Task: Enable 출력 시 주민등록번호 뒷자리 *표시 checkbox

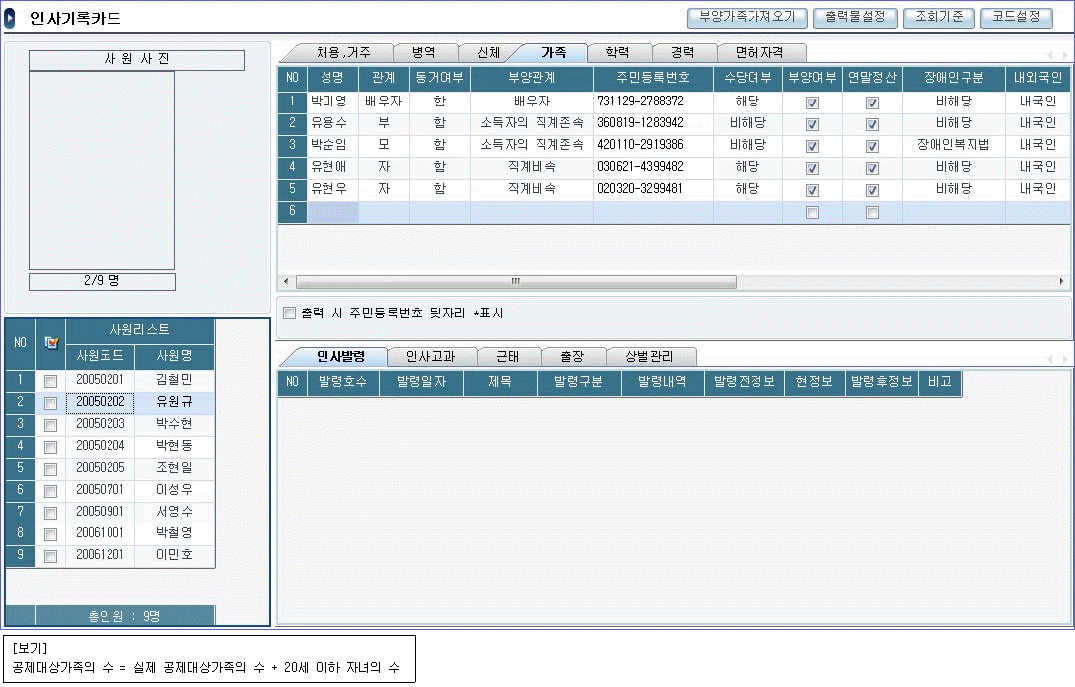Action: pyautogui.click(x=290, y=313)
